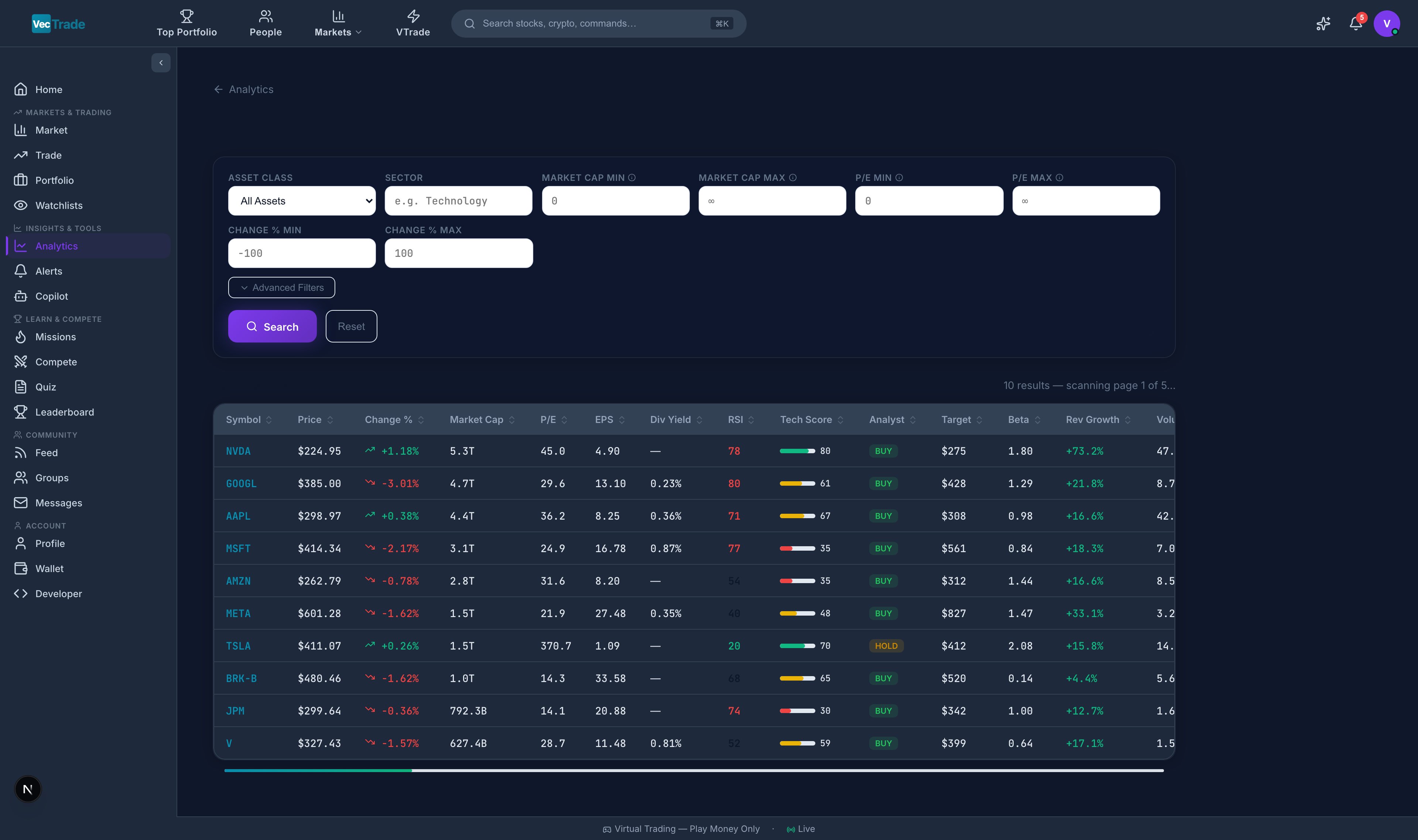Click the Change % Min field
This screenshot has height=840, width=1418.
[302, 253]
